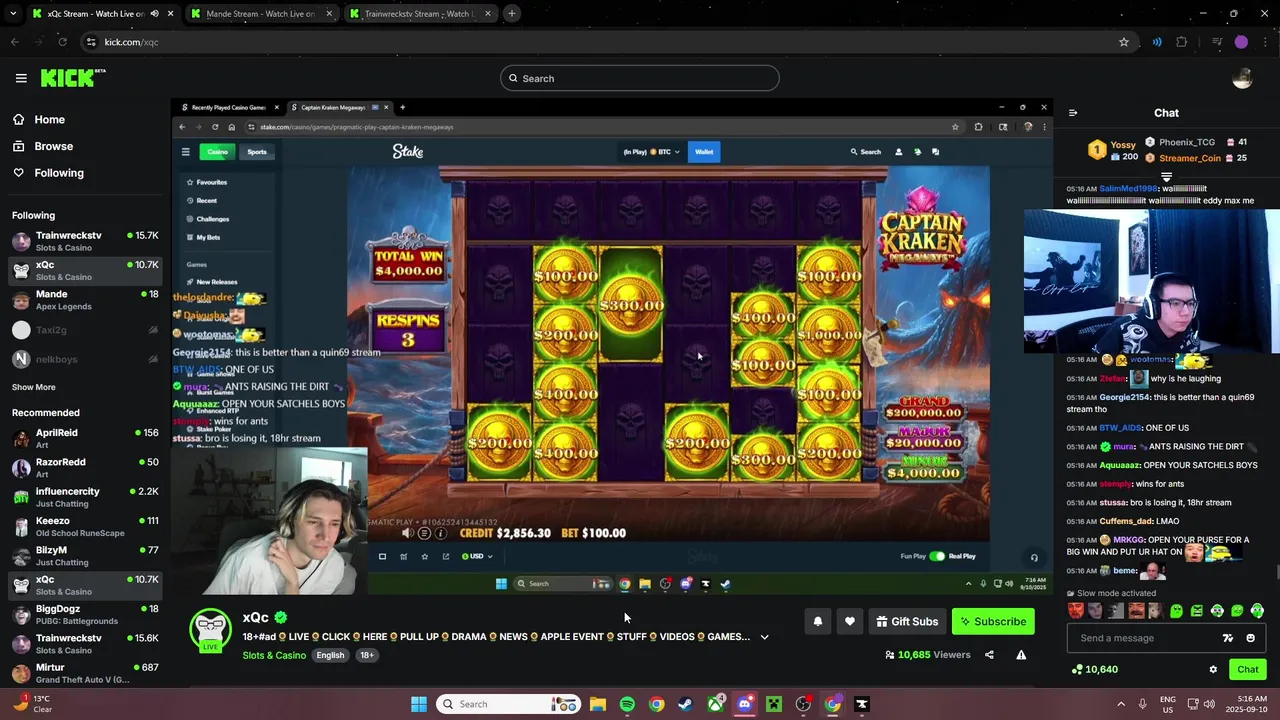Open Chrome tab search dropdown

(13, 14)
